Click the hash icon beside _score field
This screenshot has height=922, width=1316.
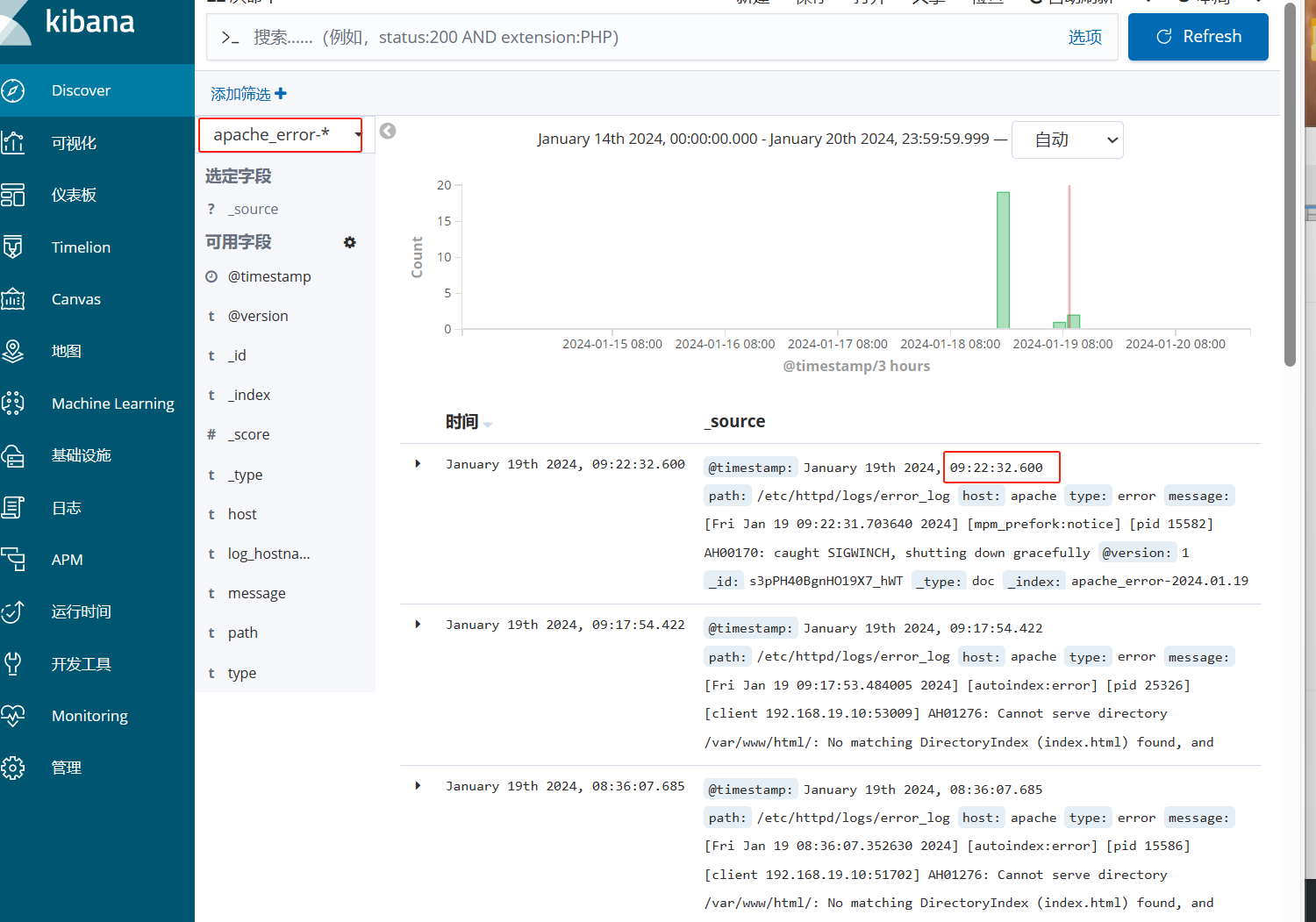pos(211,434)
